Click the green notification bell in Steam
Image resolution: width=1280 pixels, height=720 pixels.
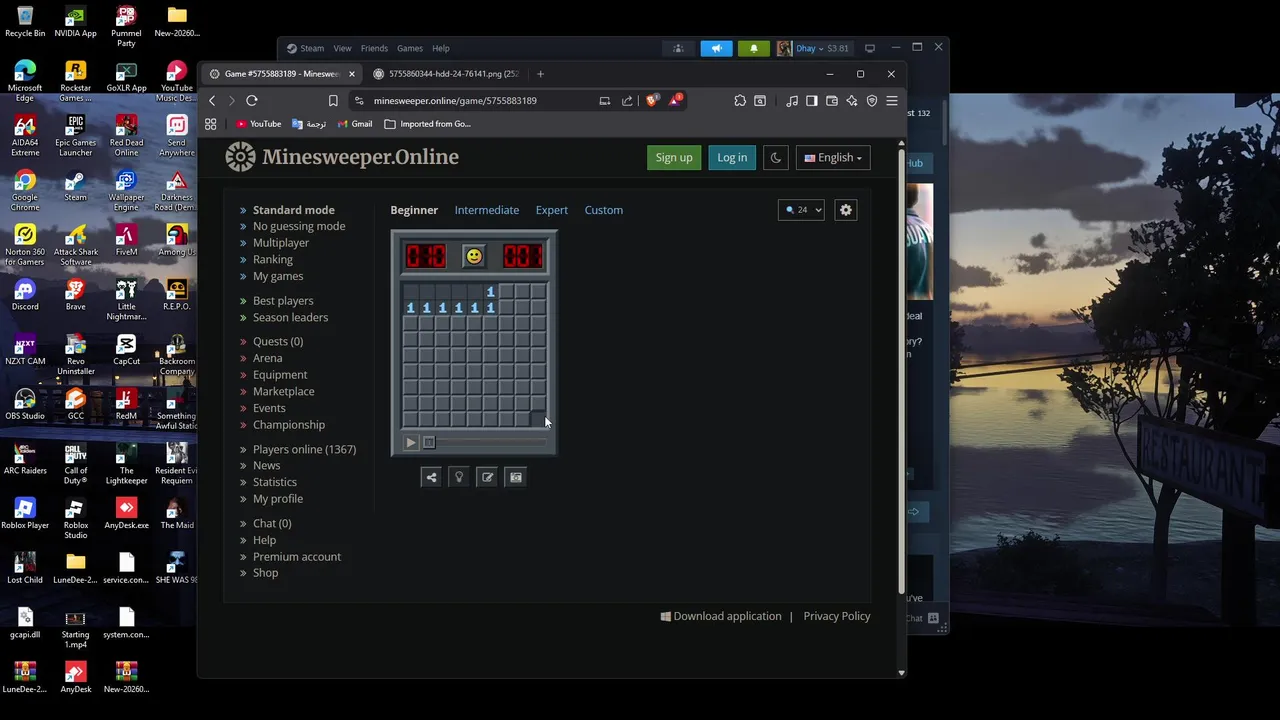tap(754, 48)
